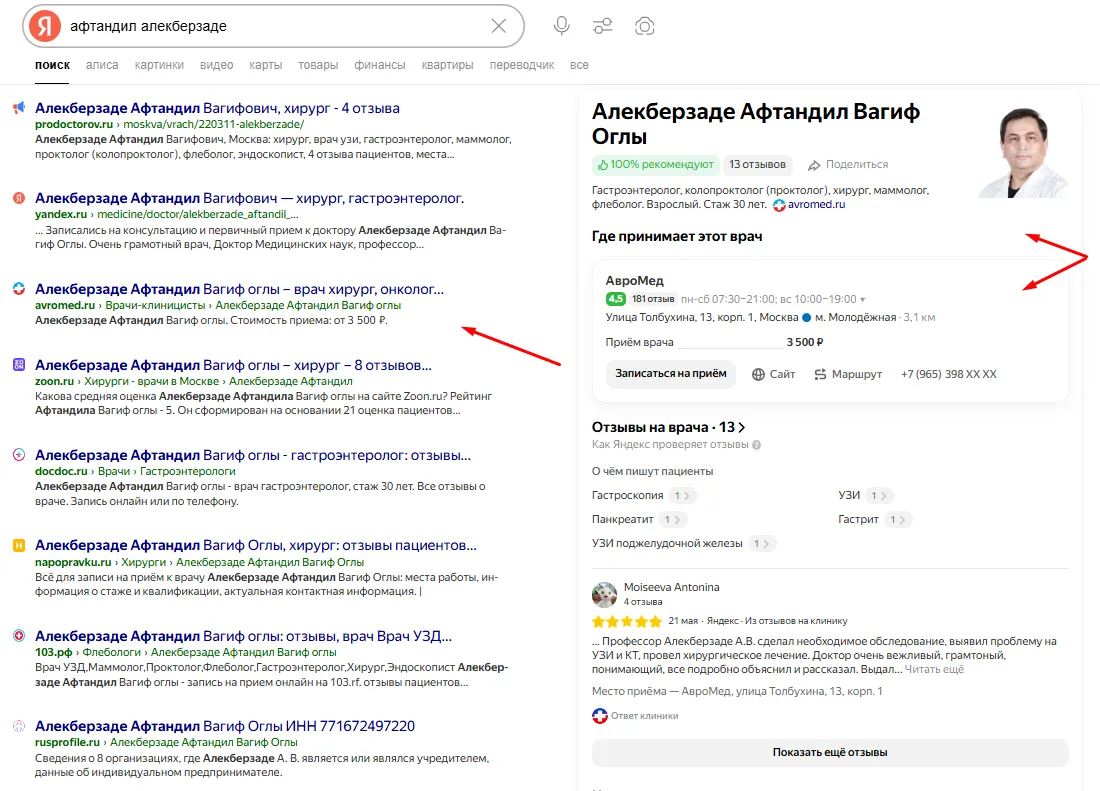Open result 'хирург - 4 отзыва' title
The image size is (1100, 791).
(x=217, y=108)
